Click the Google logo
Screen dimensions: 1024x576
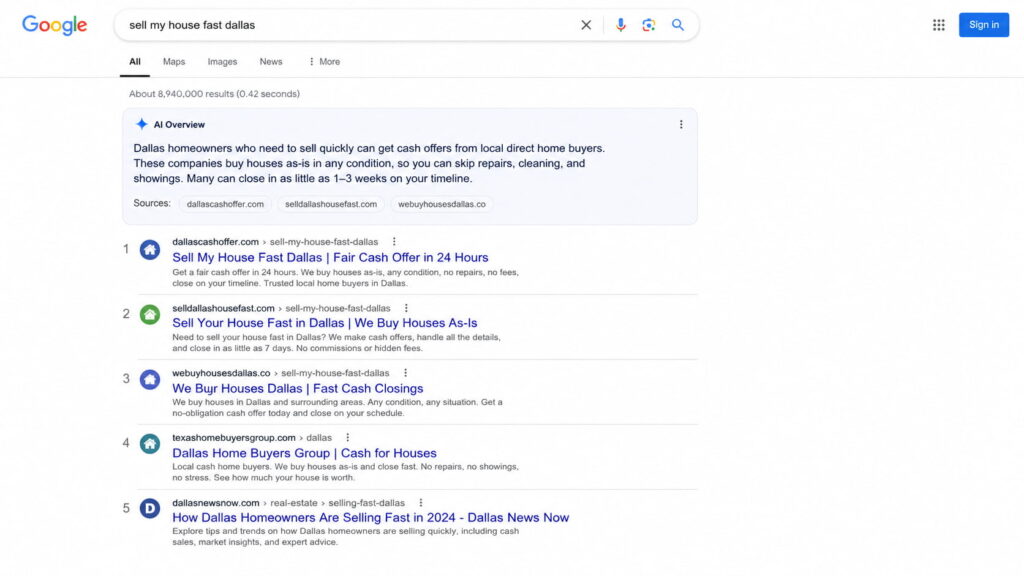[x=54, y=25]
